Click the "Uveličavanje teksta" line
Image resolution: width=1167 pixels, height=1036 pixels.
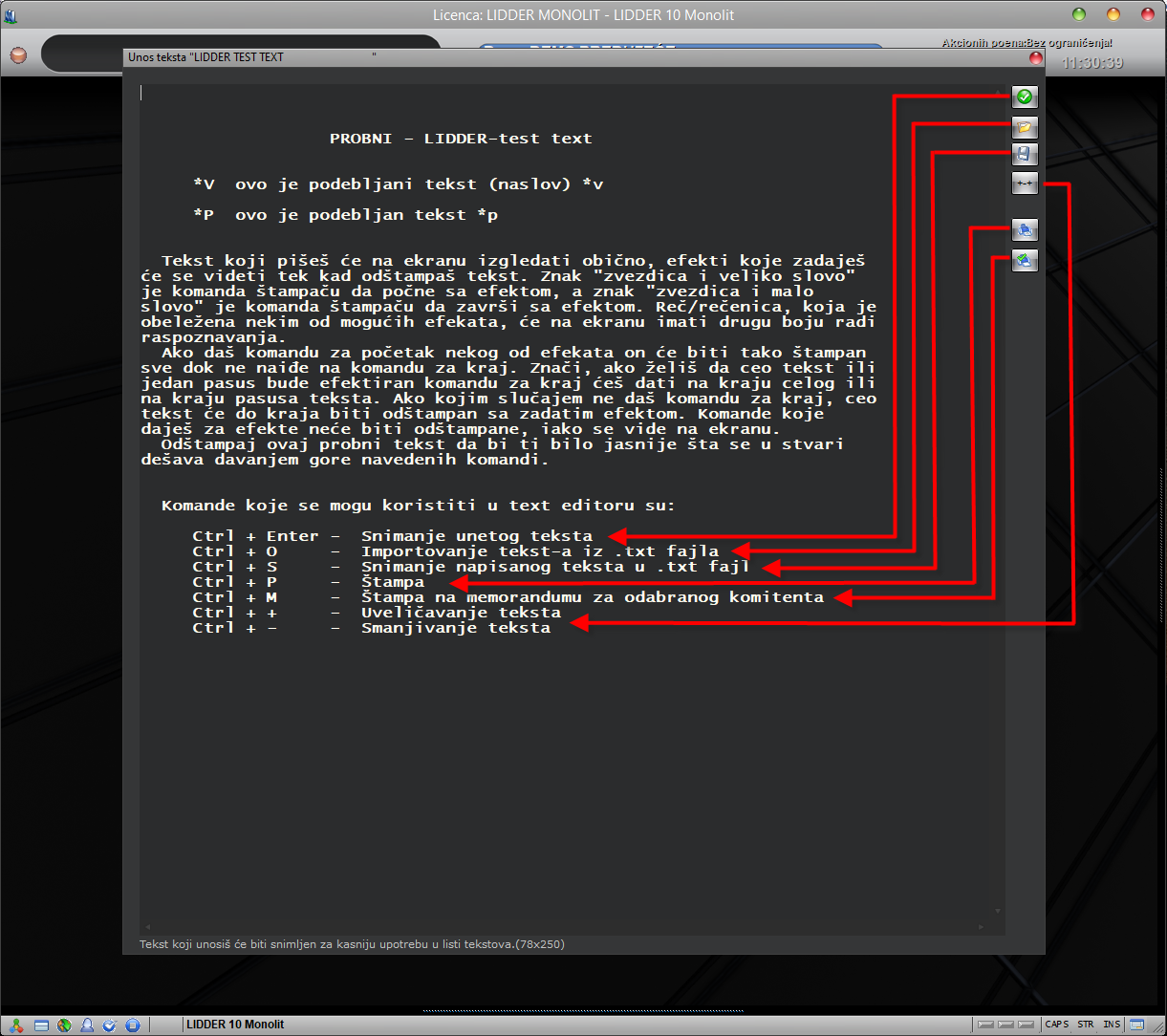coord(461,613)
